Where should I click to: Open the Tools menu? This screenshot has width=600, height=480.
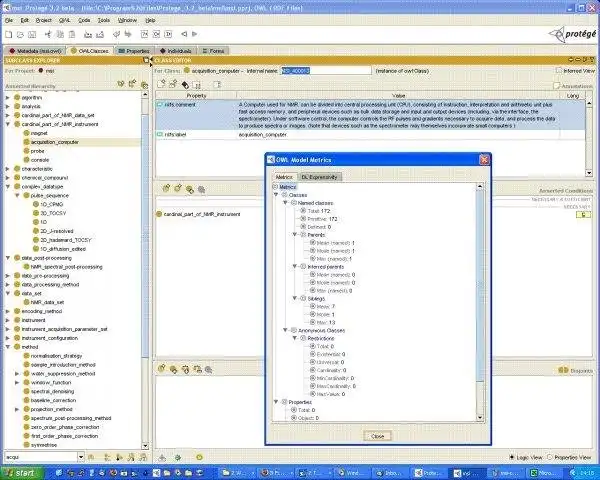pos(104,20)
